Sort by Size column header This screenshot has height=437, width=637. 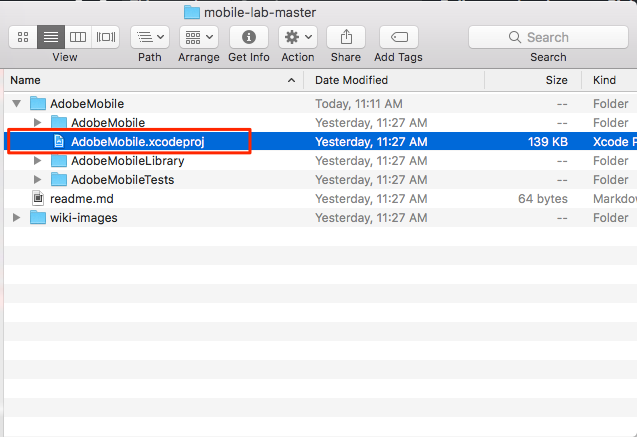533,80
